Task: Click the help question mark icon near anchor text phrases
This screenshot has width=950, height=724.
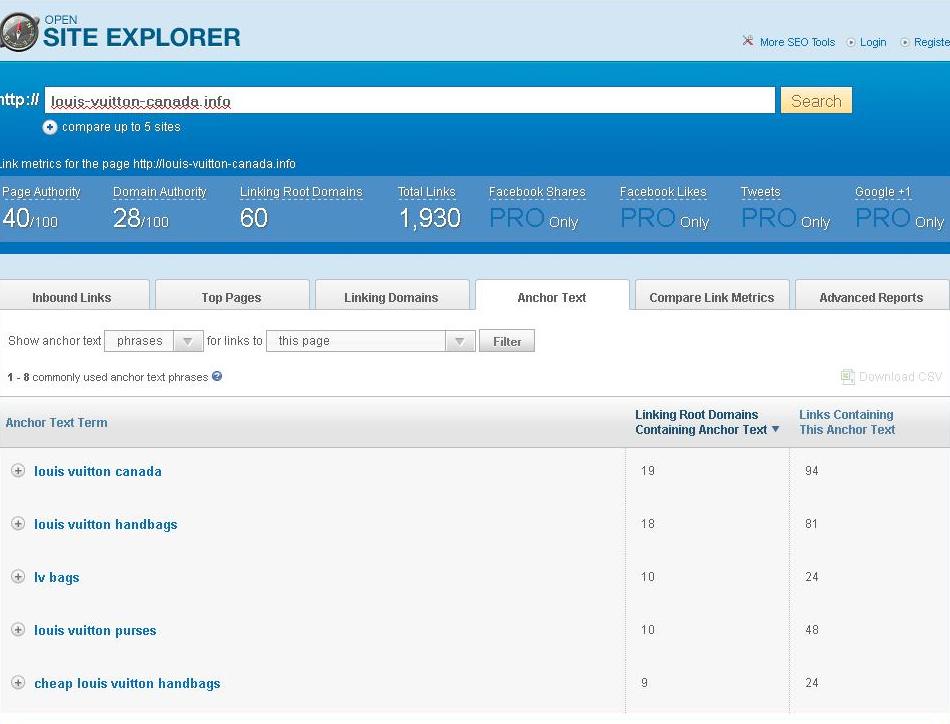Action: [217, 376]
